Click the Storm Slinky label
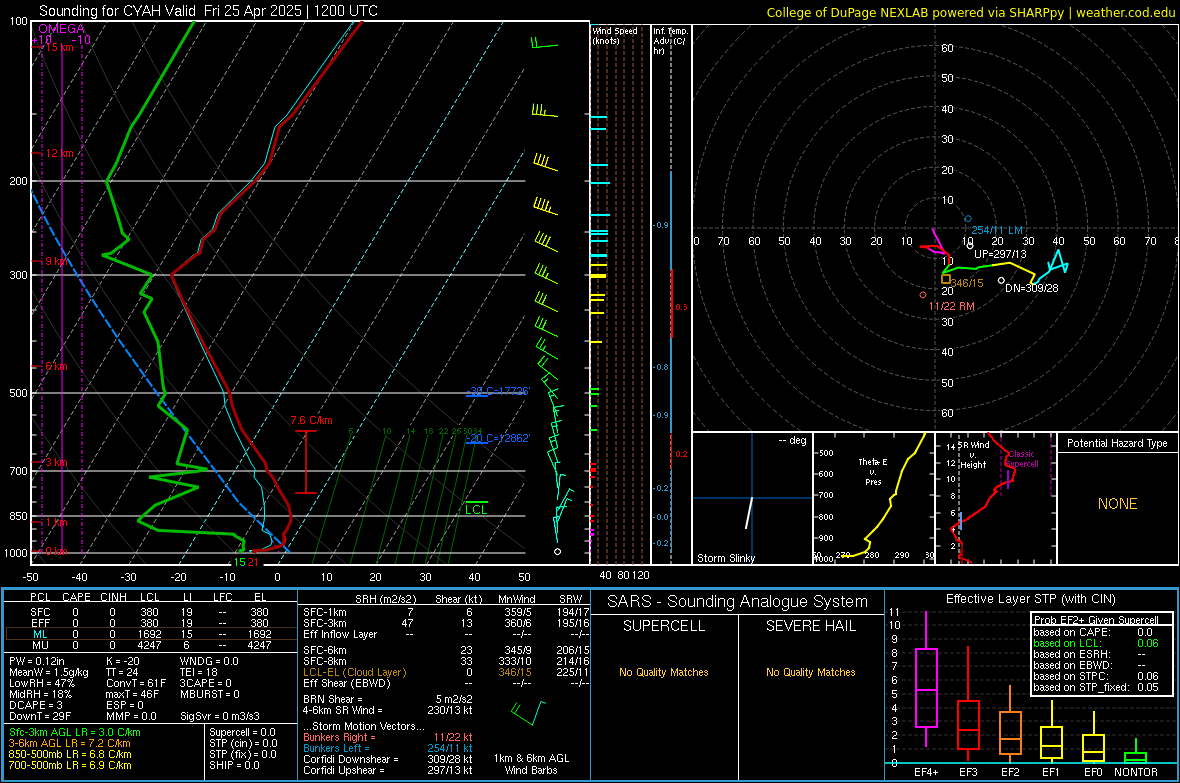Screen dimensions: 1180x783 click(725, 558)
